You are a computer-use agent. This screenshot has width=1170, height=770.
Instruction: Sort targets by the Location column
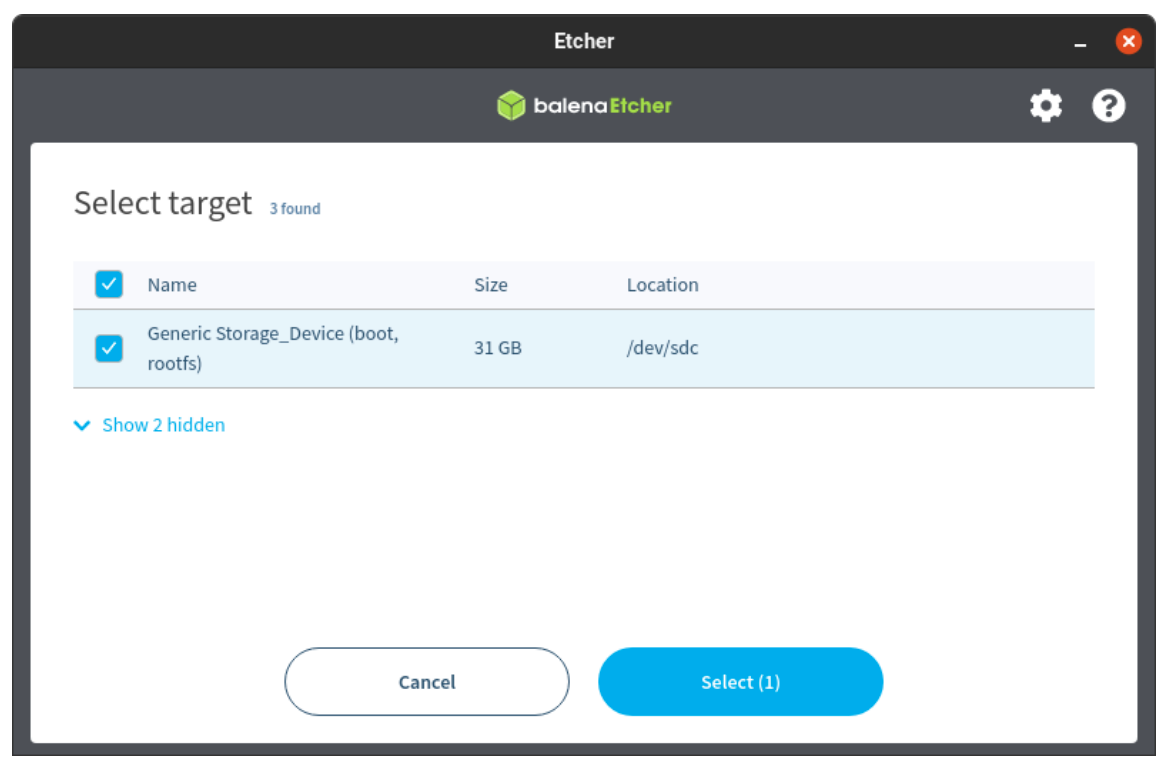coord(662,285)
